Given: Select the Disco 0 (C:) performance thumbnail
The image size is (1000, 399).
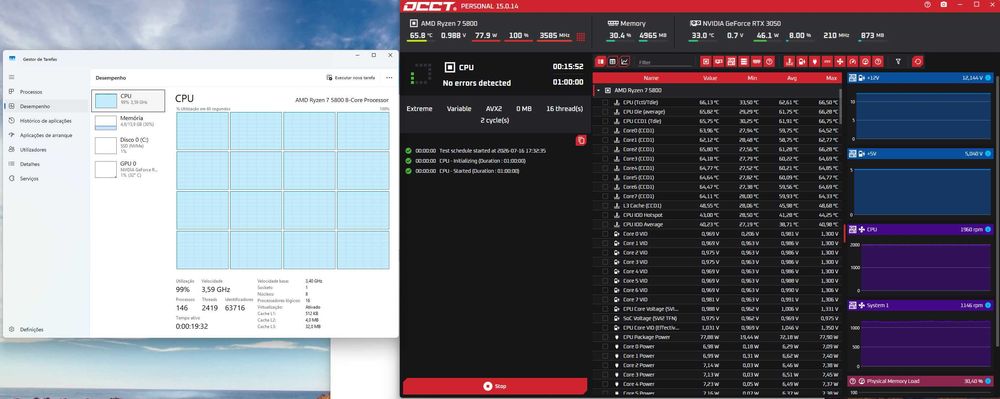Looking at the screenshot, I should pyautogui.click(x=128, y=145).
